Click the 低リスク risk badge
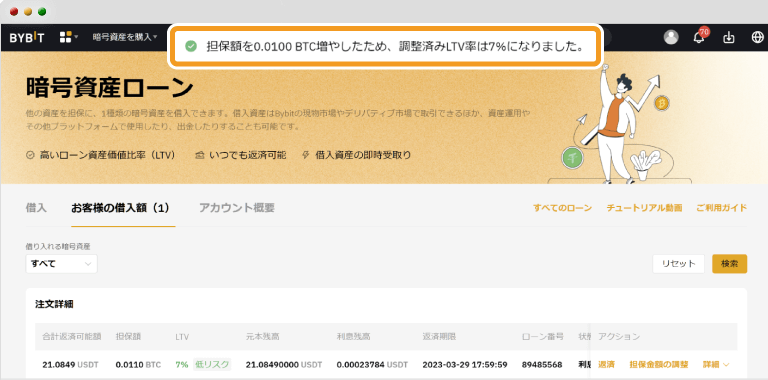 click(x=212, y=364)
